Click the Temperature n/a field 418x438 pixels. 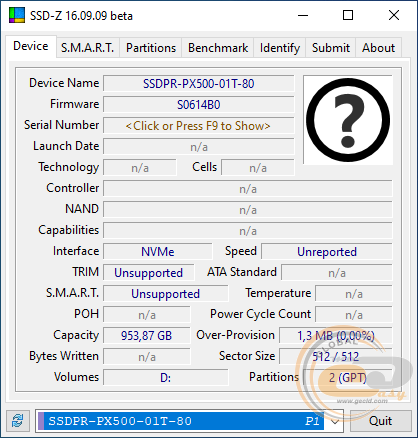[354, 294]
